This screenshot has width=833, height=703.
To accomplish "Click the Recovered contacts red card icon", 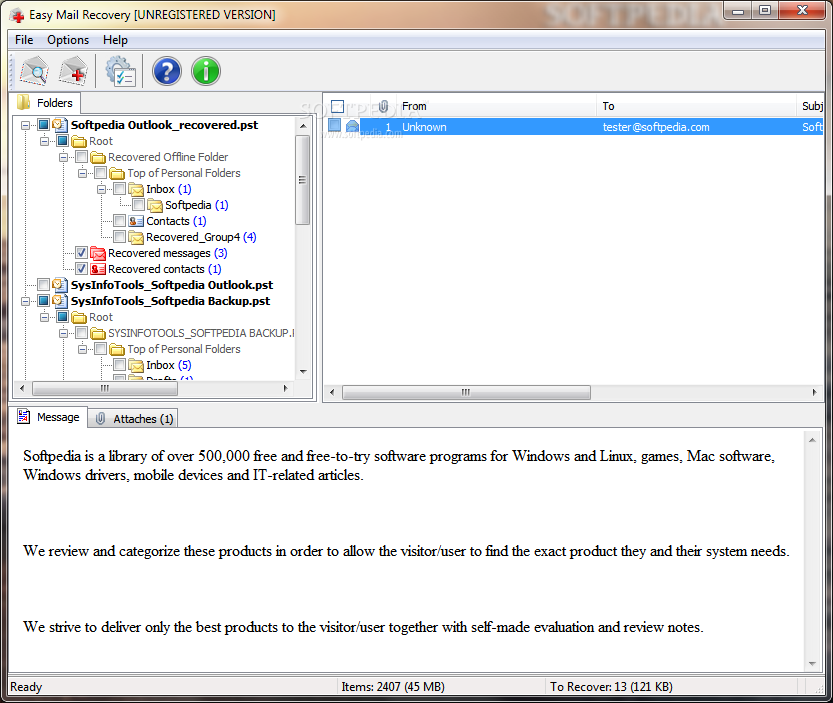I will coord(98,269).
